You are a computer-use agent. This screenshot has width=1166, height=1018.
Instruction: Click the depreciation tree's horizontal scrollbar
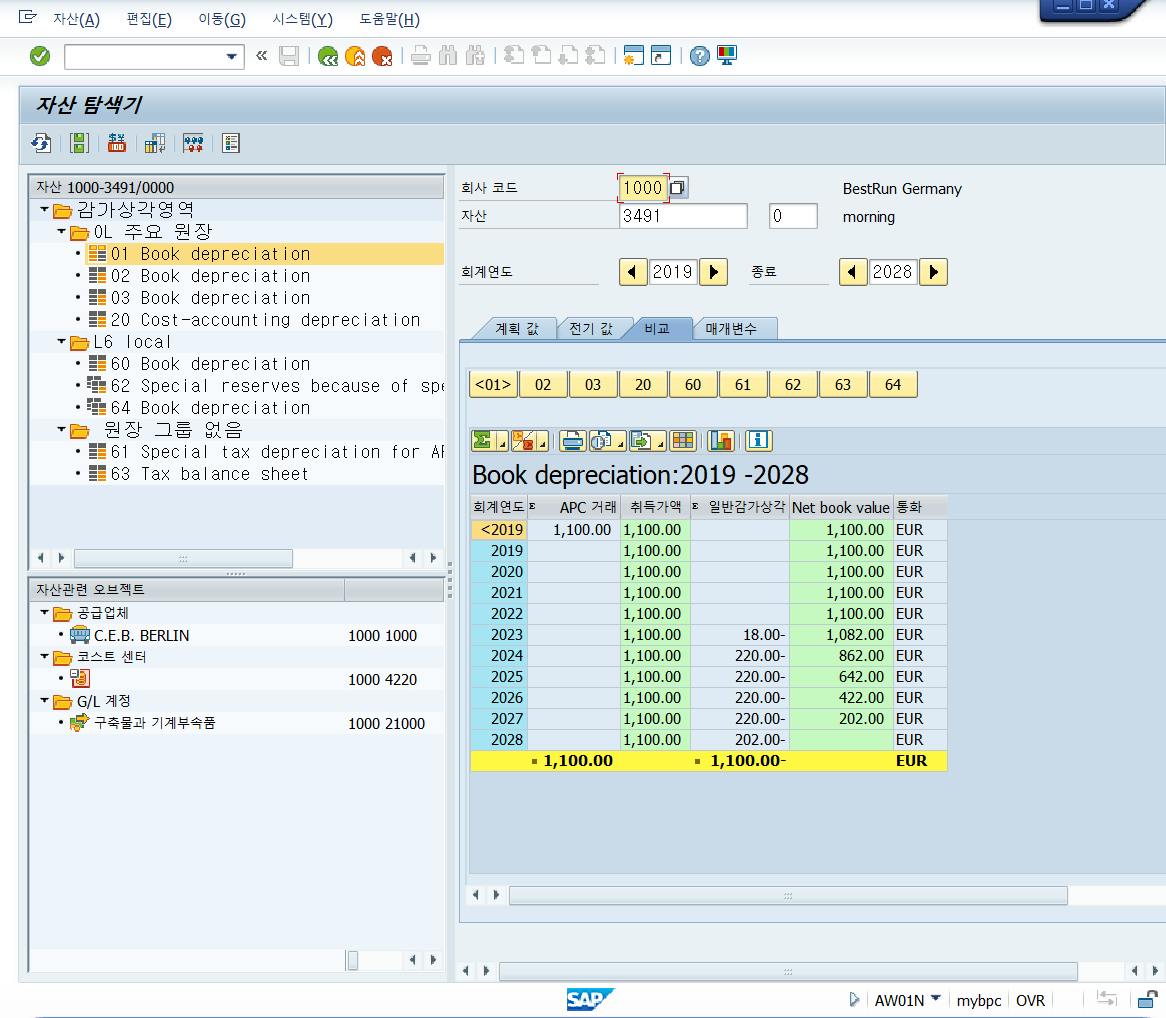point(183,558)
